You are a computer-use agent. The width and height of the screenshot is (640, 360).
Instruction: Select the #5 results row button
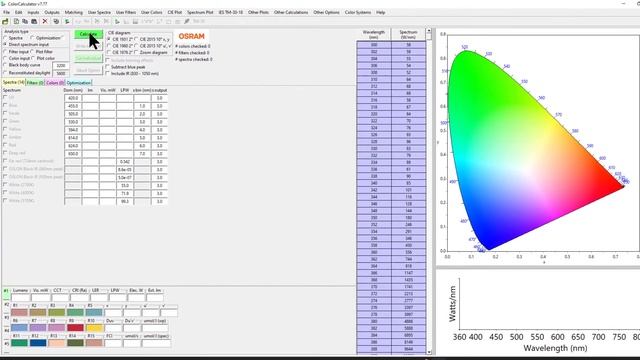point(6,343)
